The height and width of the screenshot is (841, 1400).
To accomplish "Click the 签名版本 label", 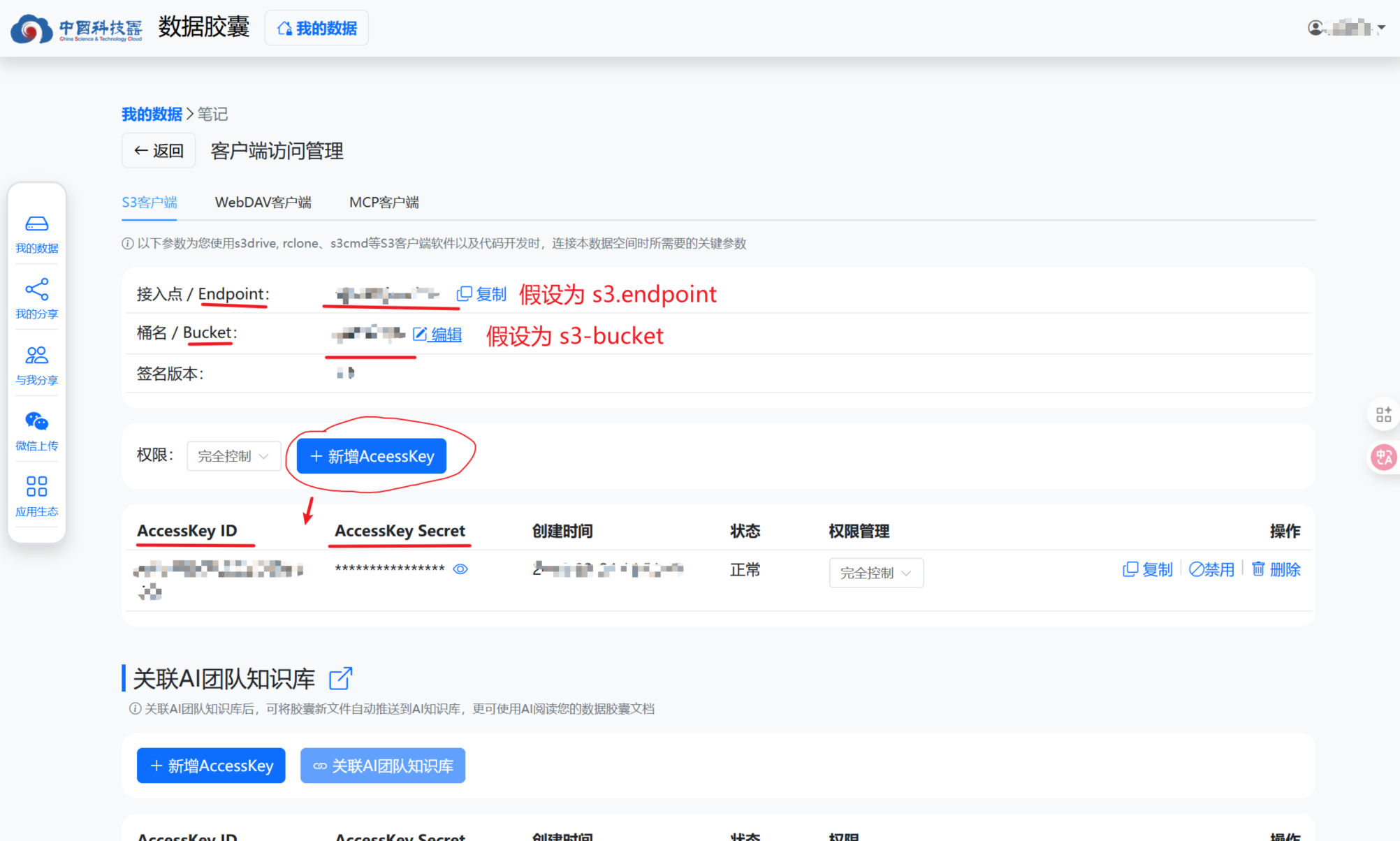I will [x=170, y=374].
